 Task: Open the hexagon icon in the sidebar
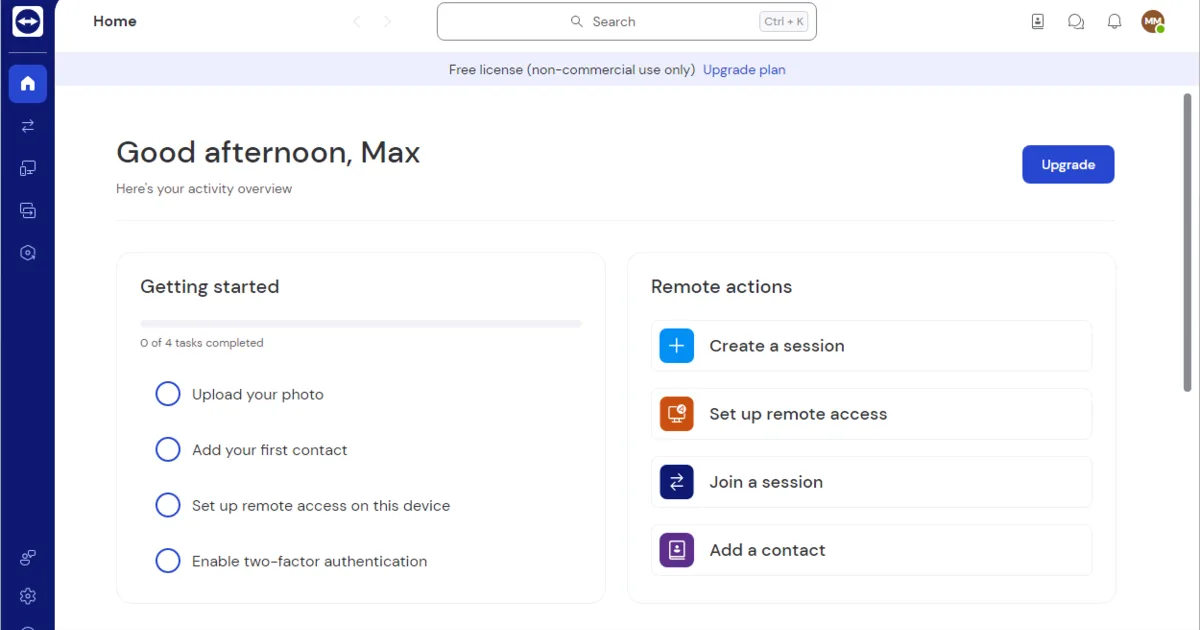[28, 253]
